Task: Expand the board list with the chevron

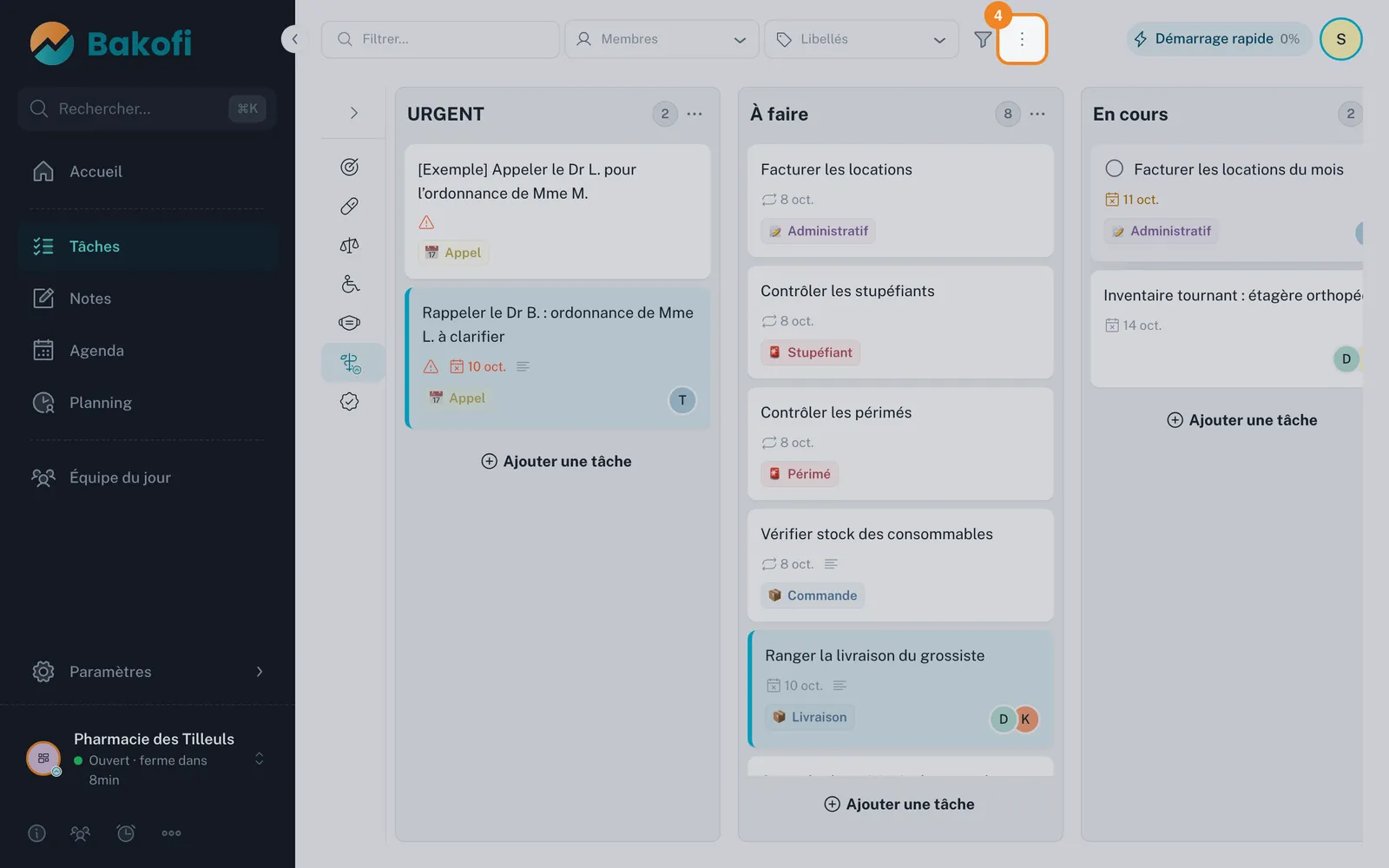Action: [x=353, y=113]
